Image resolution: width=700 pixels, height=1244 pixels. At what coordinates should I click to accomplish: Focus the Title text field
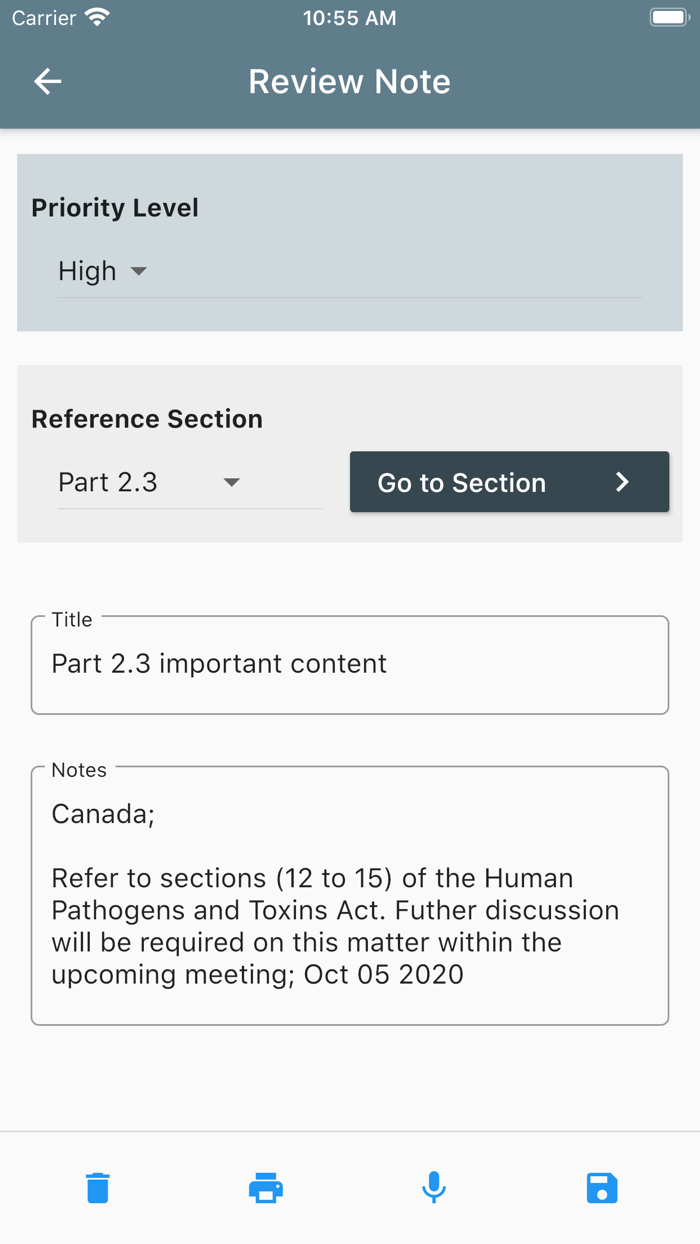click(350, 665)
